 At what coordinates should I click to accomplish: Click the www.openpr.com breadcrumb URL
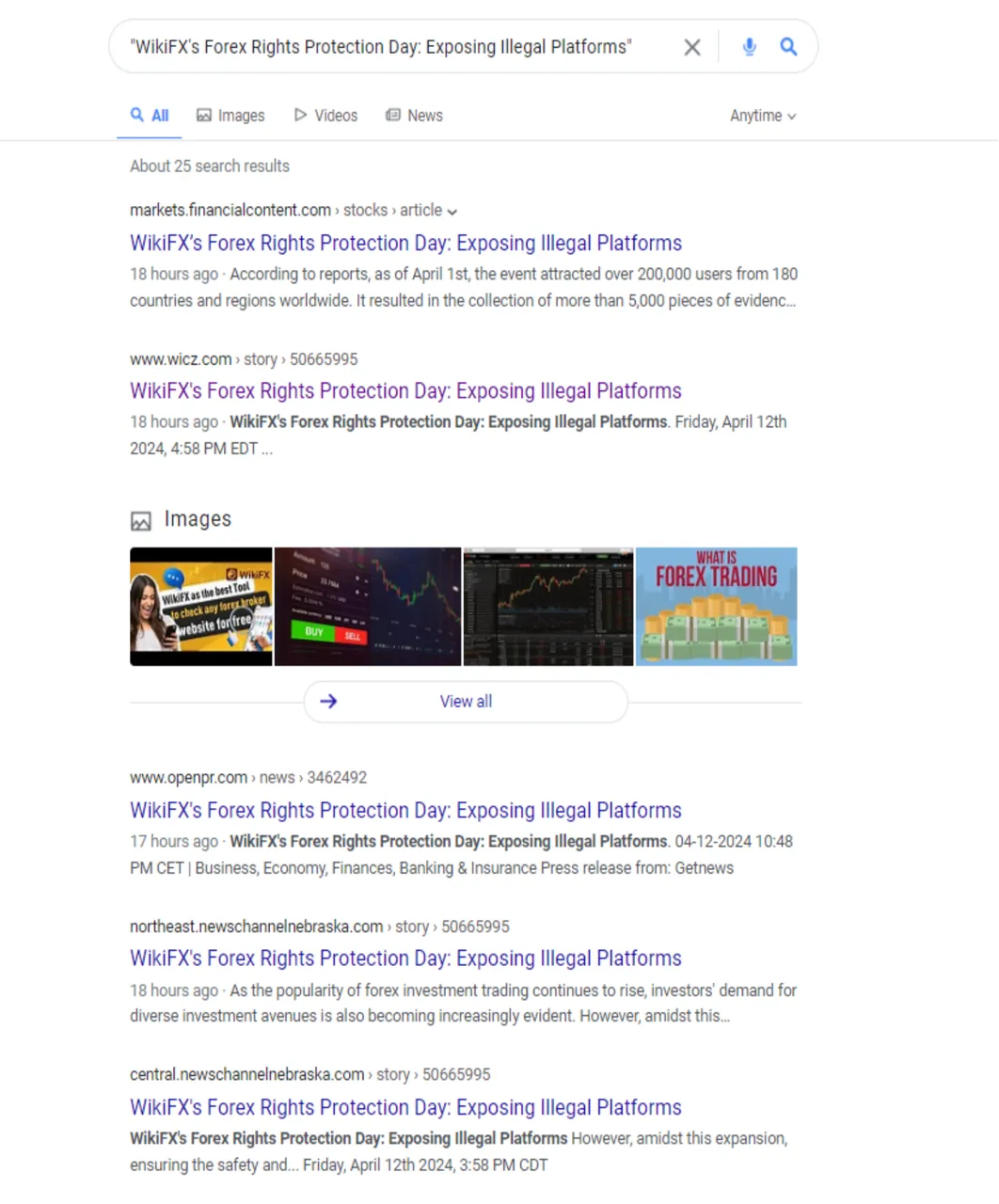click(248, 778)
